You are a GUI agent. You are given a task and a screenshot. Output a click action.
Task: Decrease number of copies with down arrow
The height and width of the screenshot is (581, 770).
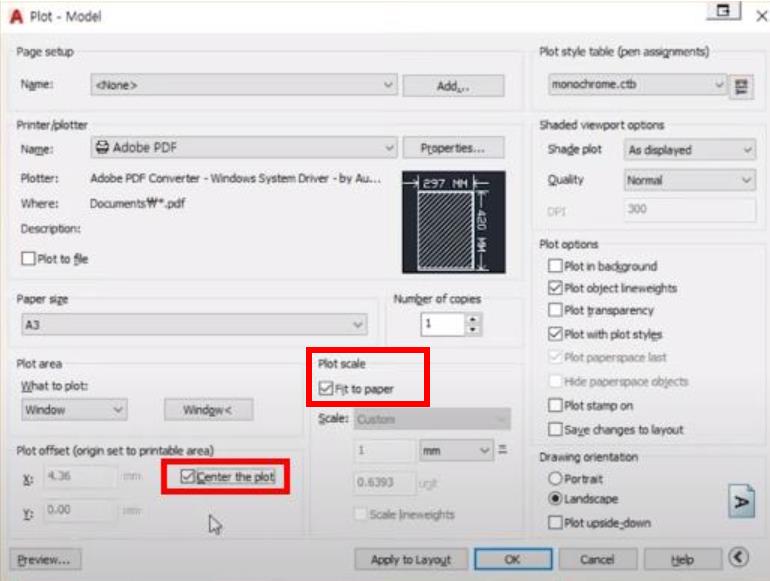point(472,330)
